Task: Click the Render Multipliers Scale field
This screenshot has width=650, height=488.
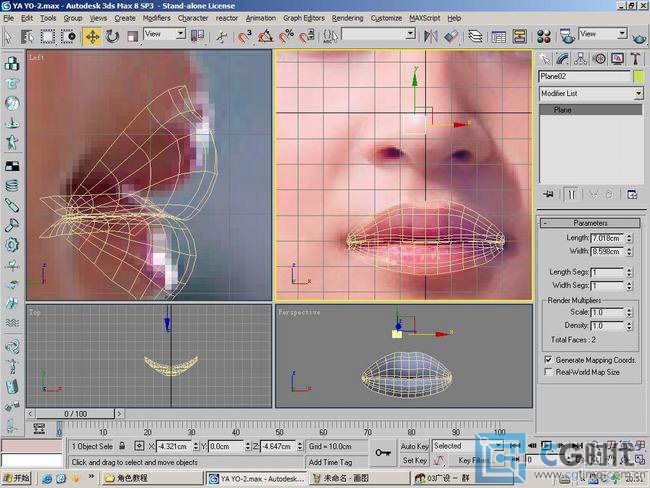Action: 607,312
